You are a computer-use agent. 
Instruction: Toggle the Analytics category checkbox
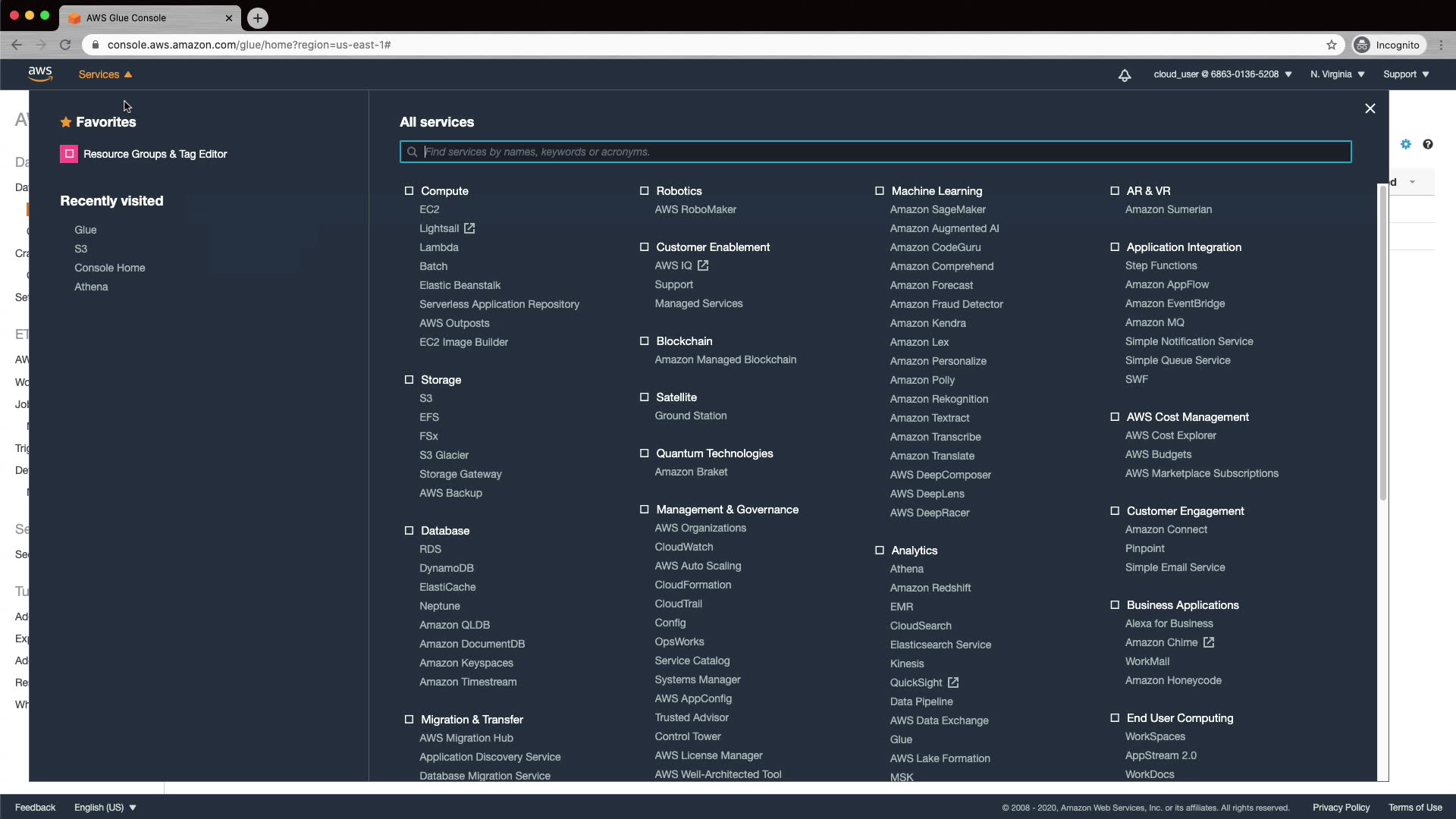coord(880,551)
